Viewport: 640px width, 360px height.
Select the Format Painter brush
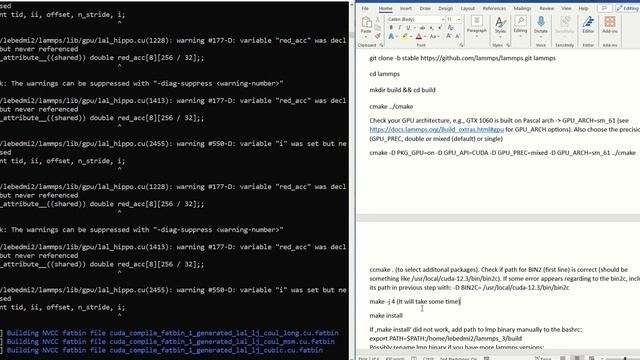[378, 36]
